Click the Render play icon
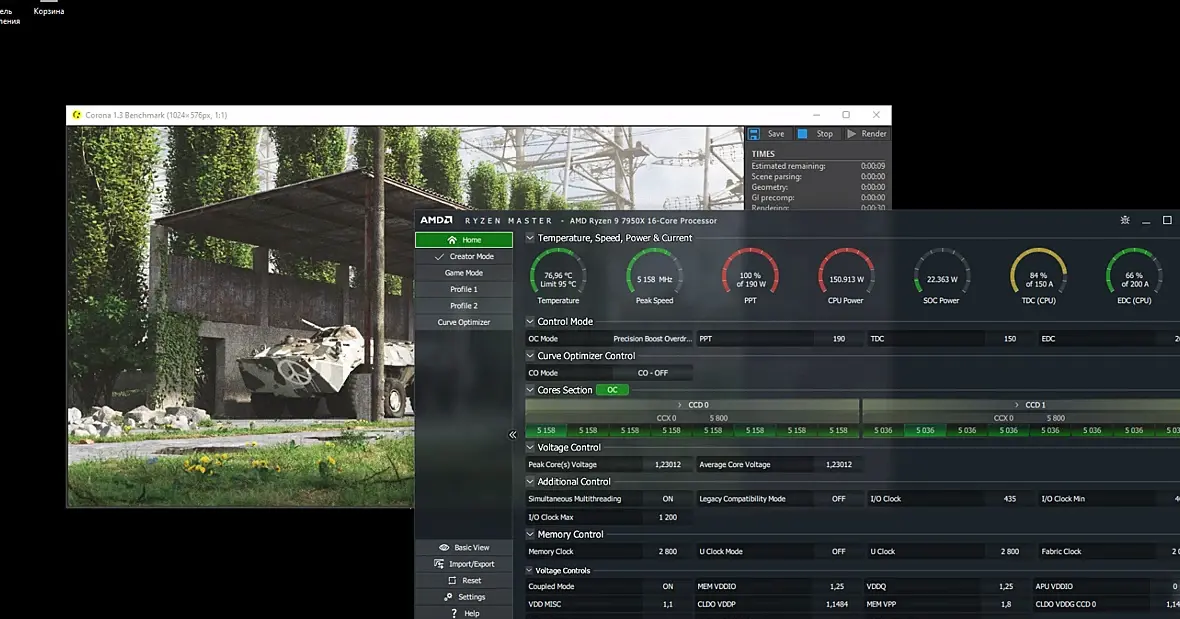The width and height of the screenshot is (1180, 619). (852, 134)
